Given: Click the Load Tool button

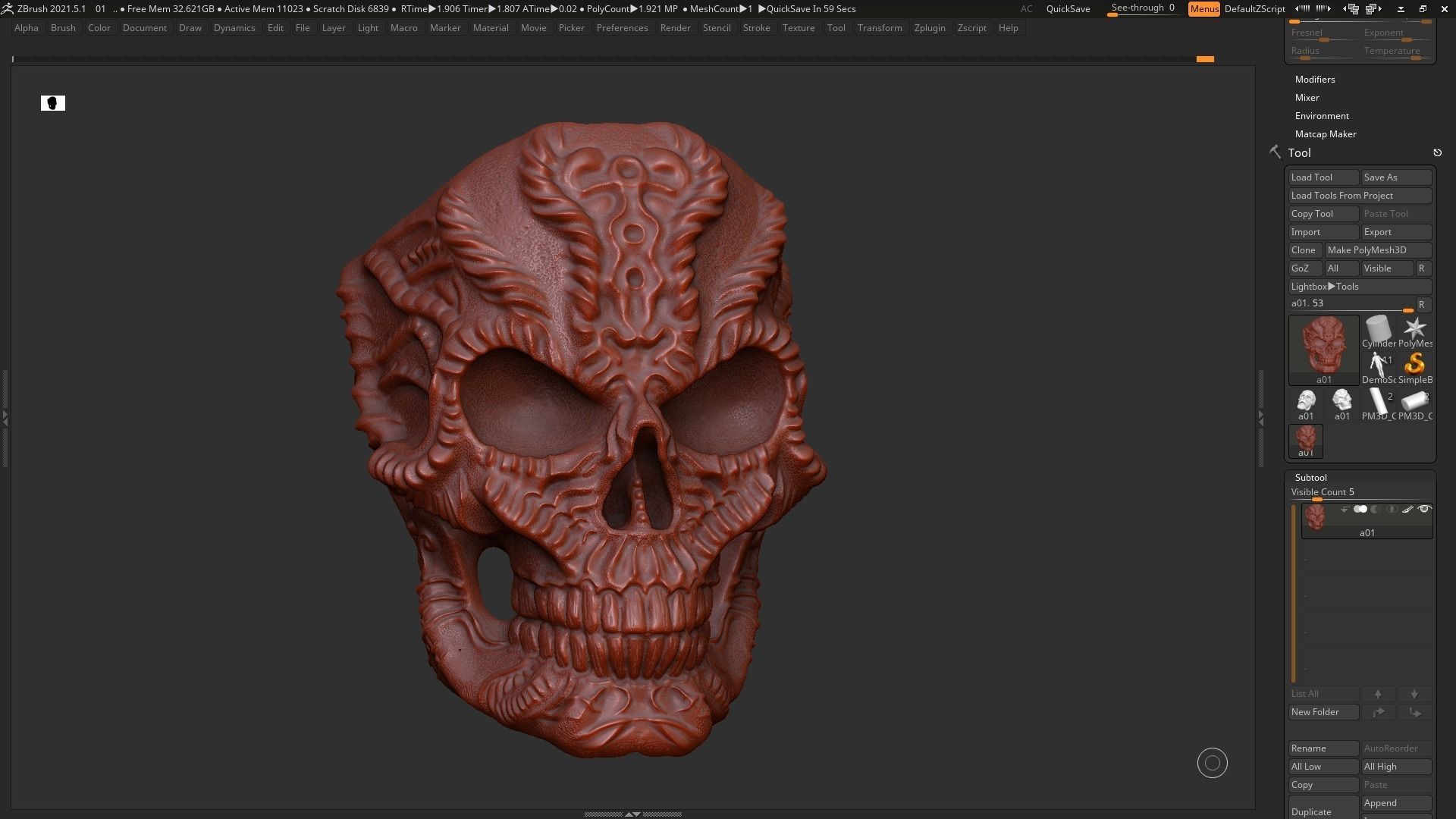Looking at the screenshot, I should tap(1323, 177).
